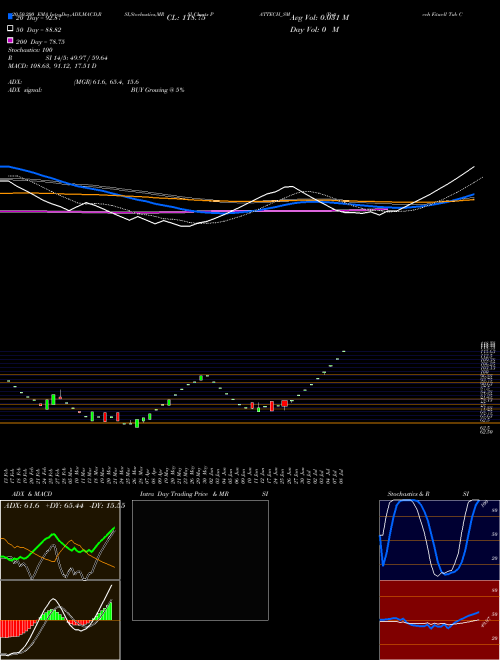Click the white 50 Day EMA legend swatch

tap(10, 29)
